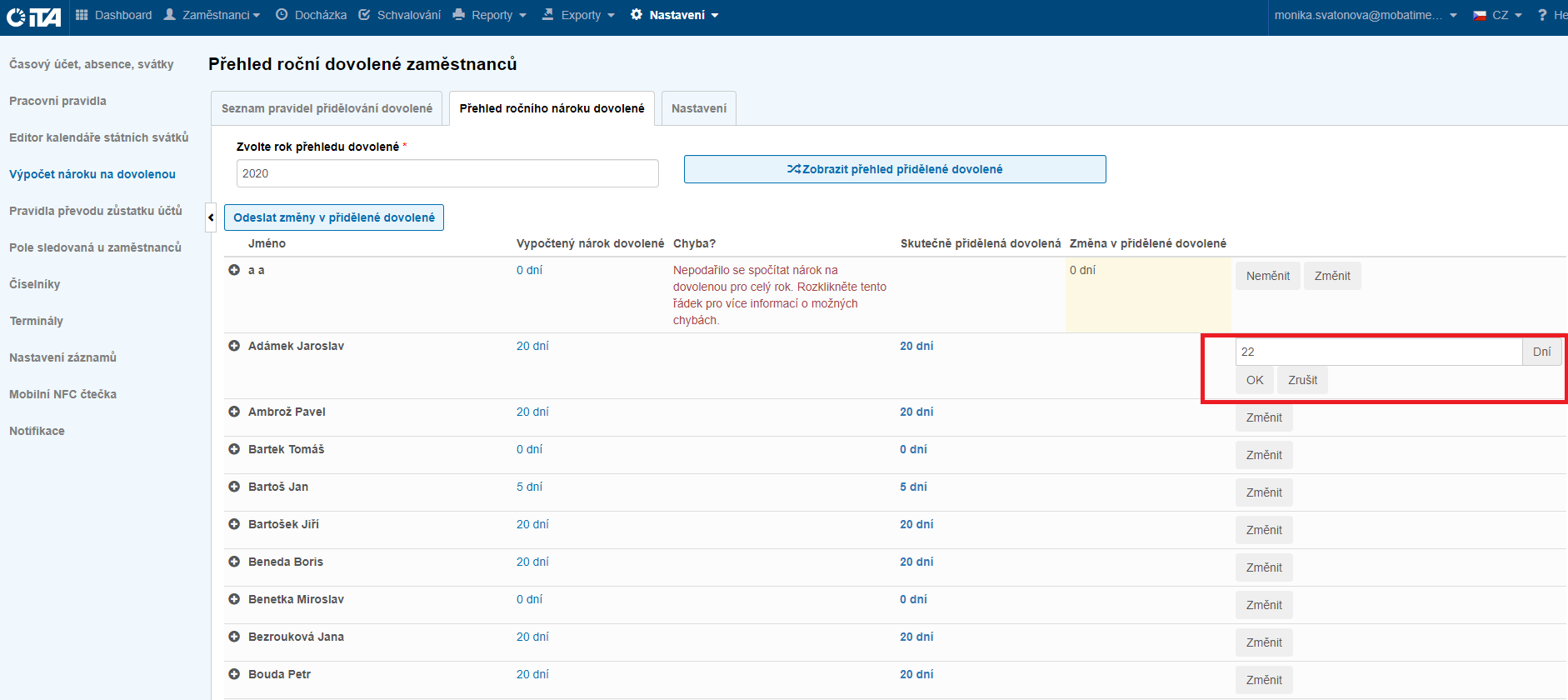Image resolution: width=1568 pixels, height=700 pixels.
Task: Click Zrušit to cancel the edit
Action: point(1302,380)
